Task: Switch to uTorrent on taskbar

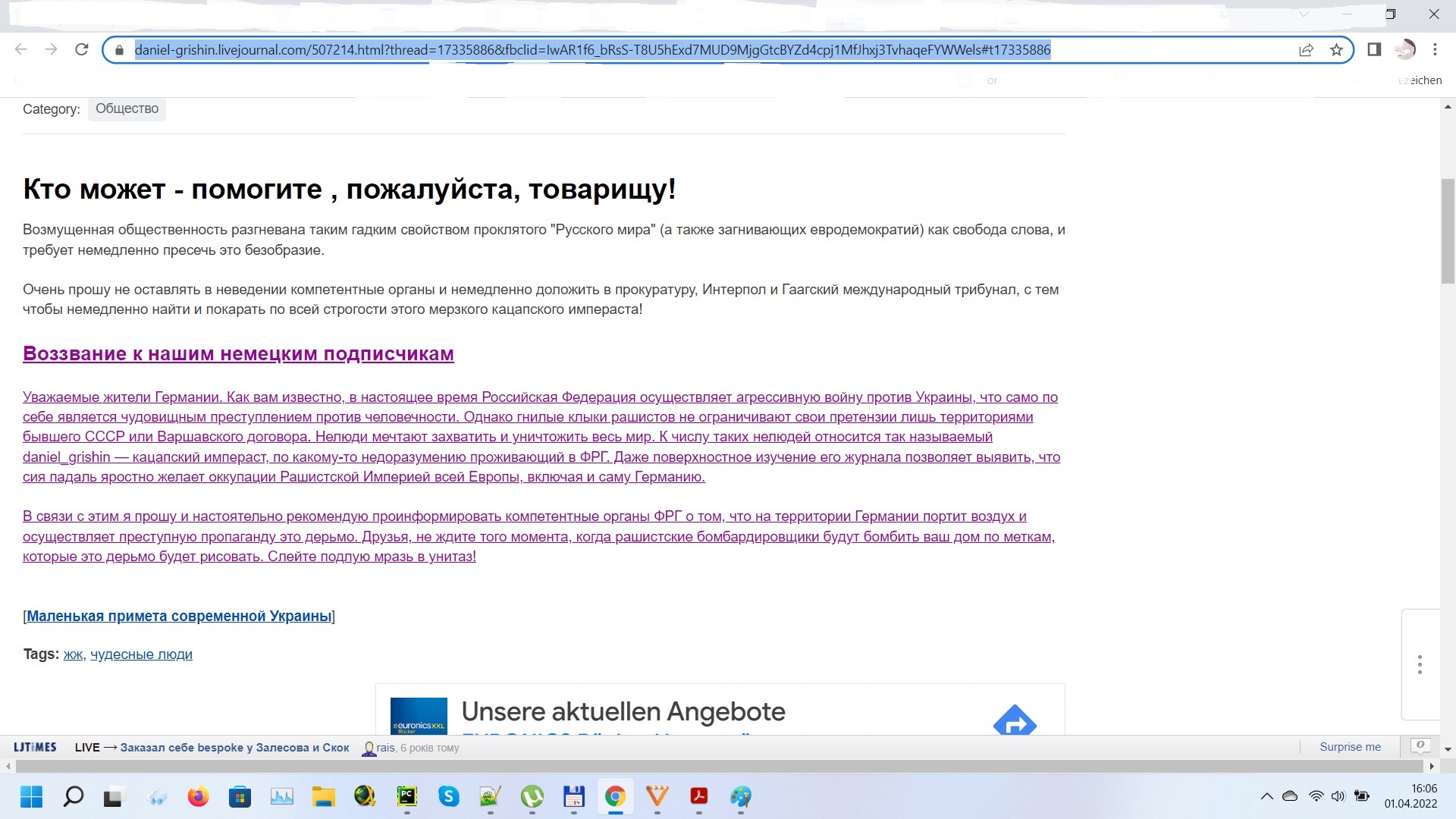Action: point(532,796)
